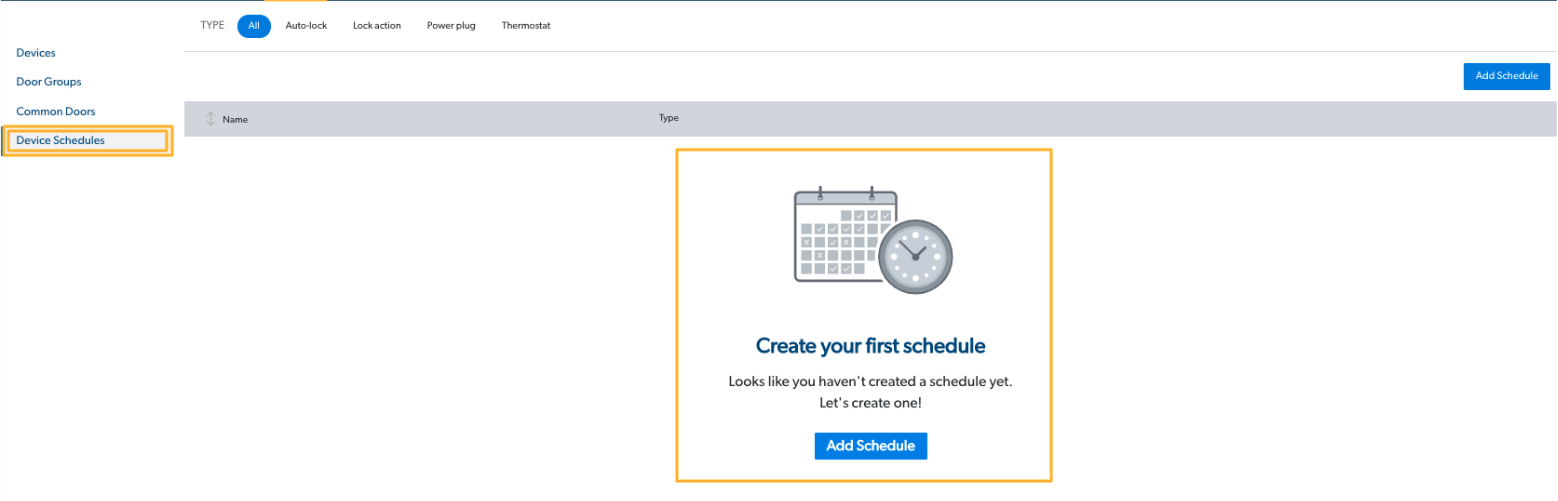Click the top-right Add Schedule button

(x=1506, y=76)
